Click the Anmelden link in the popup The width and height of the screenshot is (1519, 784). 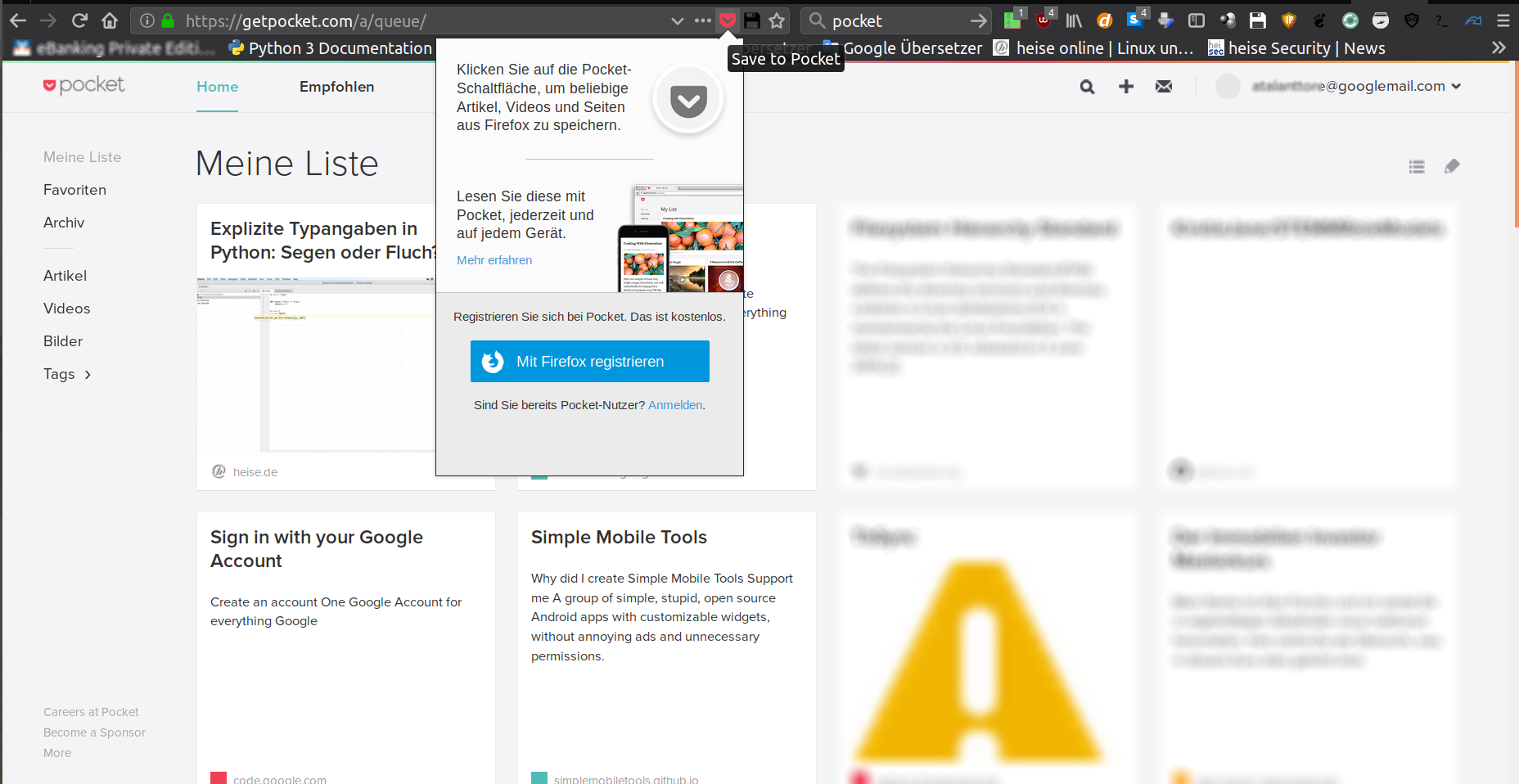tap(675, 405)
